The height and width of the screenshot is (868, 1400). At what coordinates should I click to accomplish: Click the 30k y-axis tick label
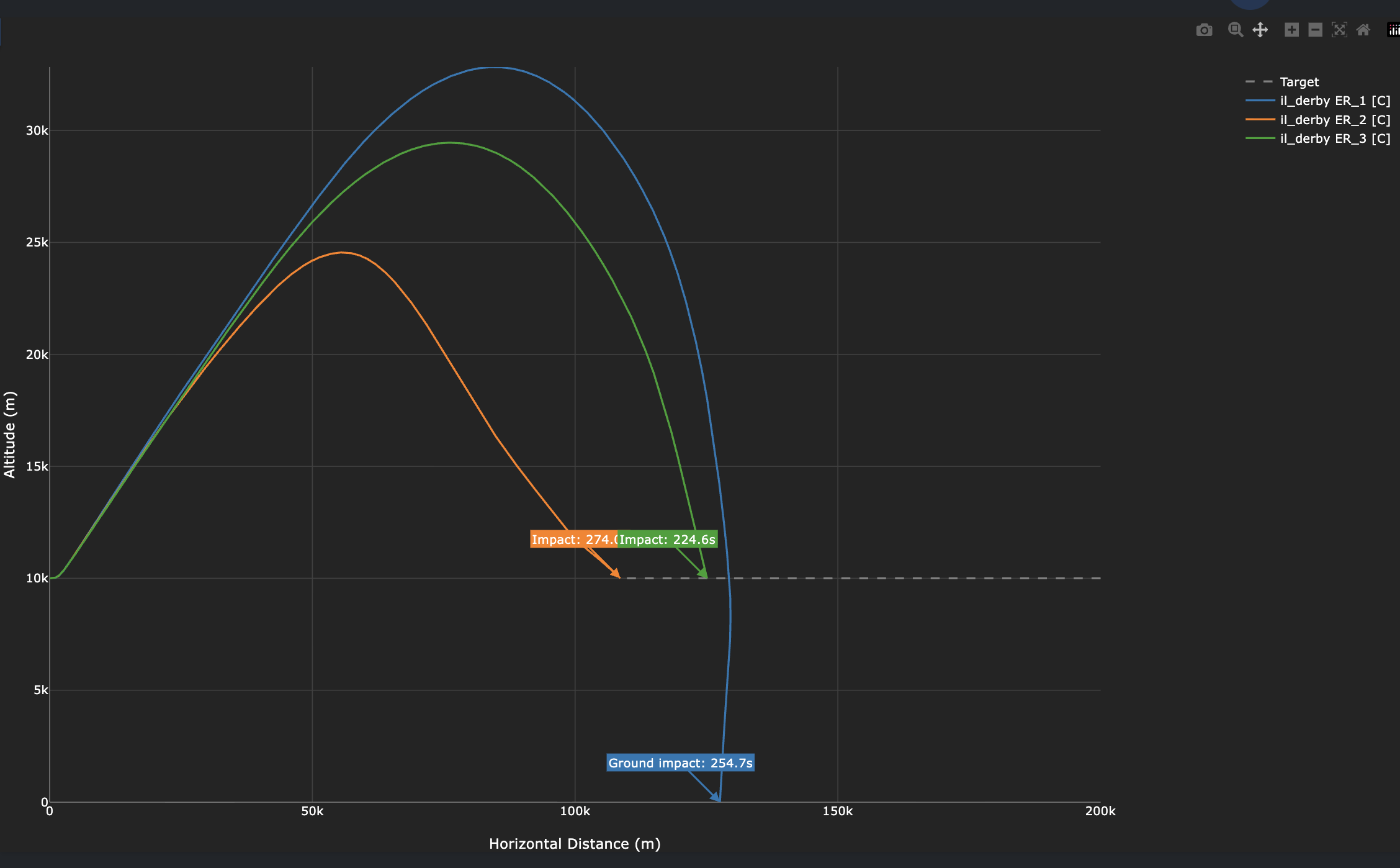(37, 130)
